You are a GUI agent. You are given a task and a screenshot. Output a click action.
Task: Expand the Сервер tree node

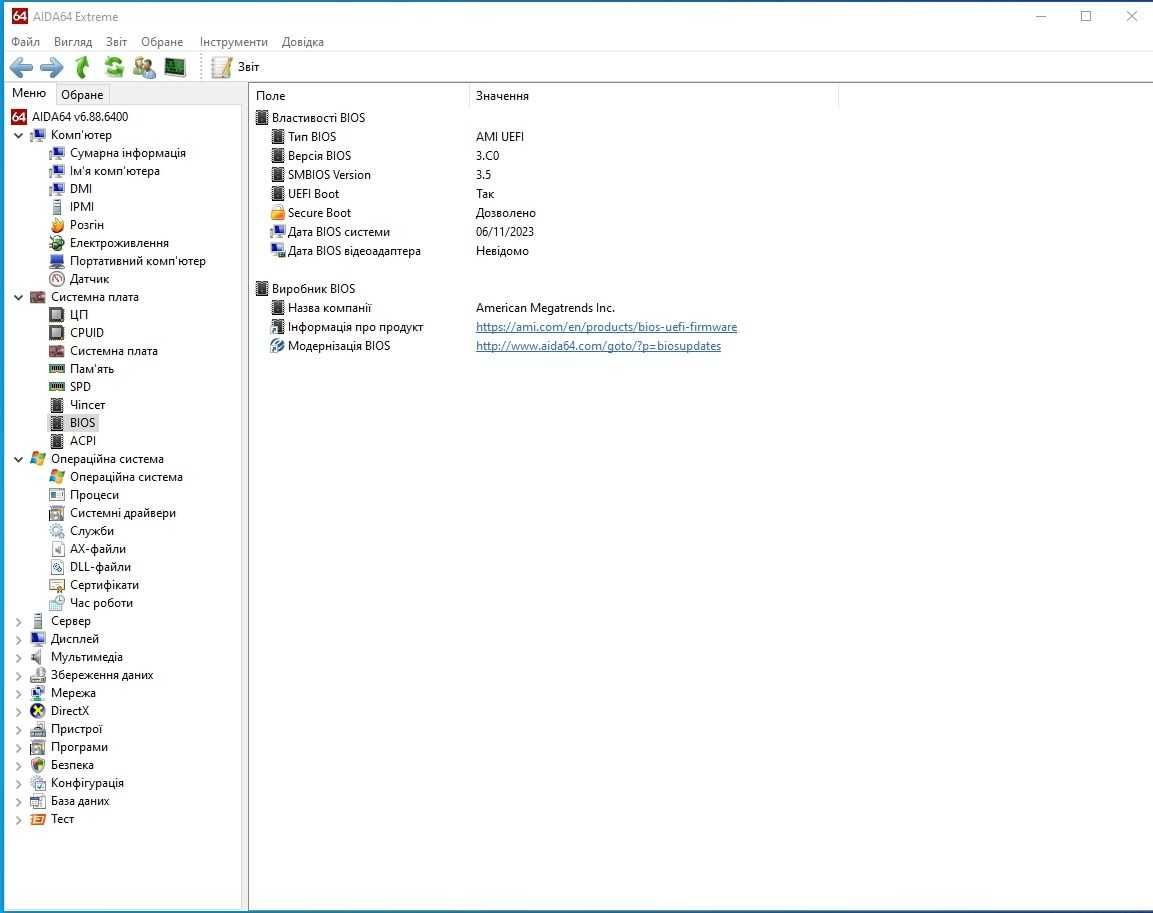[18, 622]
